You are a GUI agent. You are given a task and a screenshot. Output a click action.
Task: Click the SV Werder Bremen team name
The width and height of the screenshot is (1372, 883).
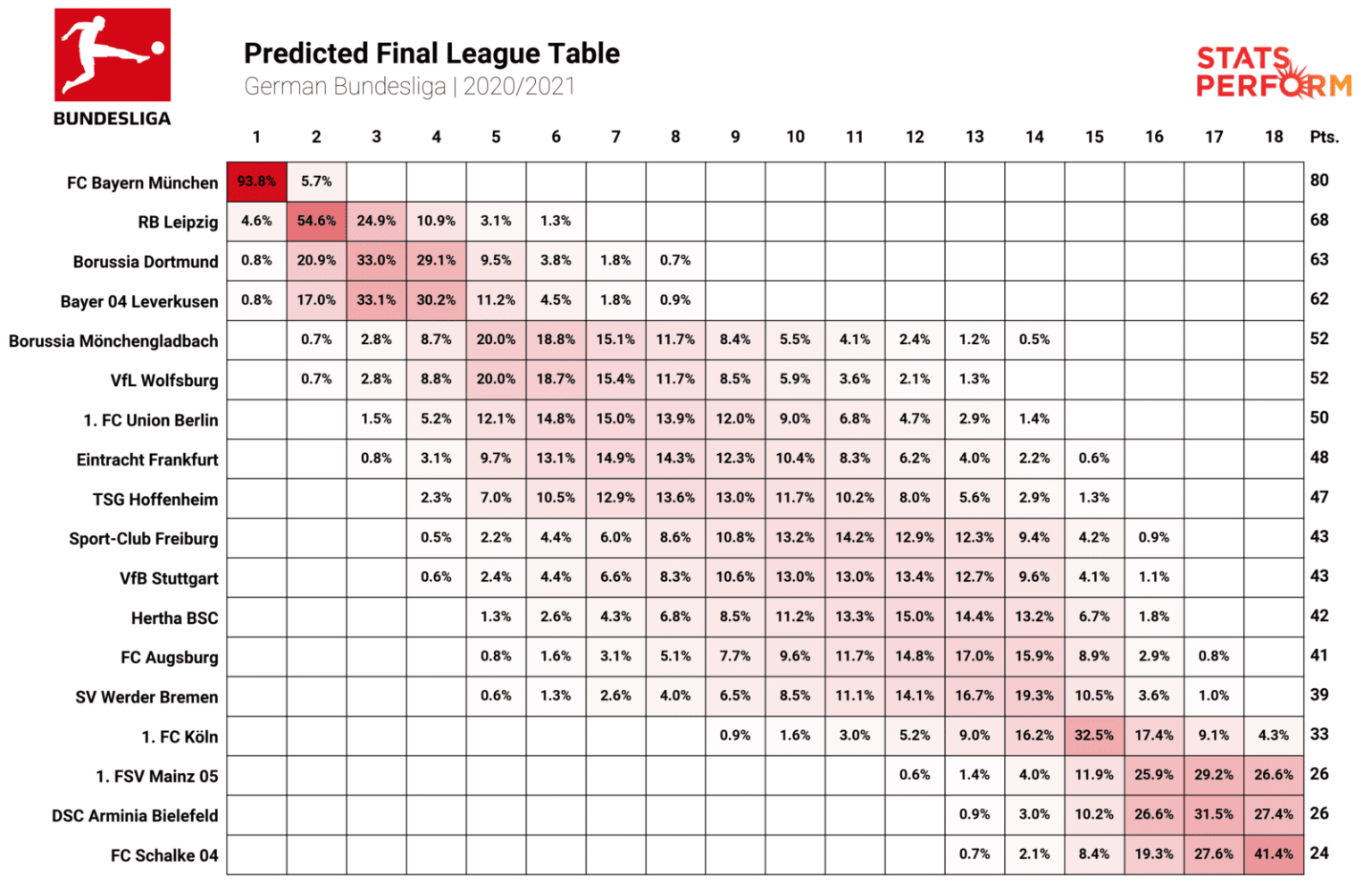point(146,697)
